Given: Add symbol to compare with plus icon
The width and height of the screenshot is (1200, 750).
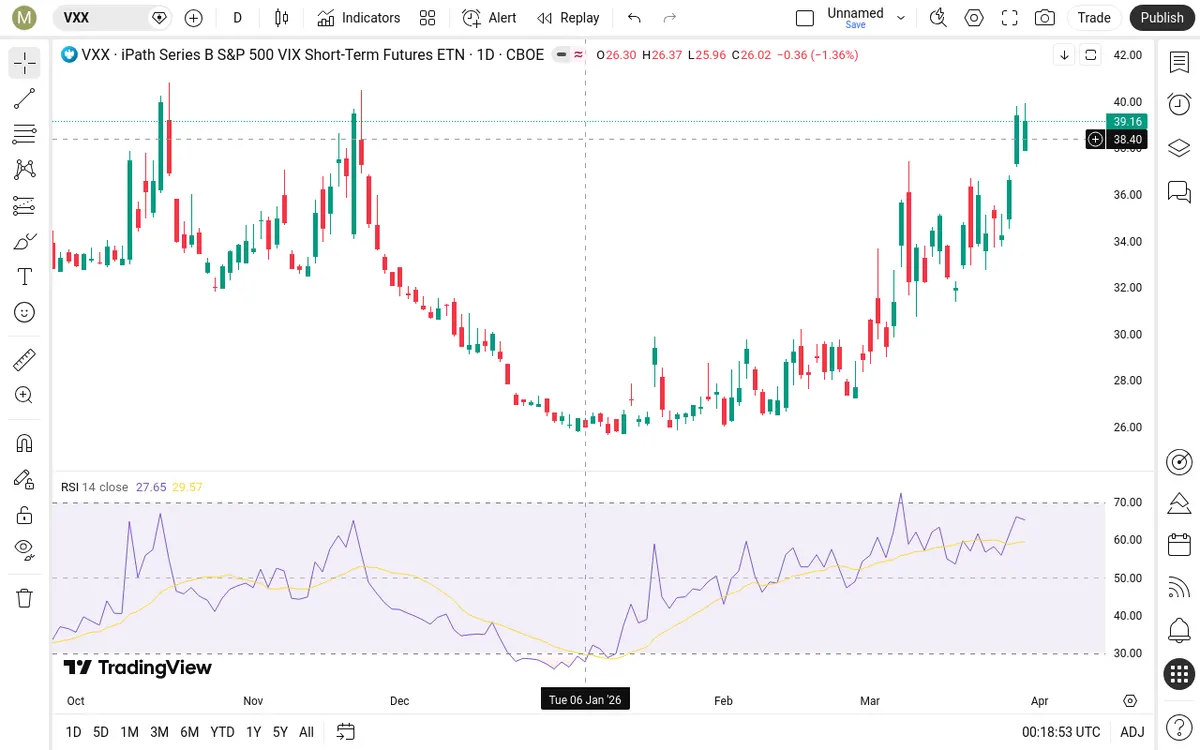Looking at the screenshot, I should pos(194,18).
